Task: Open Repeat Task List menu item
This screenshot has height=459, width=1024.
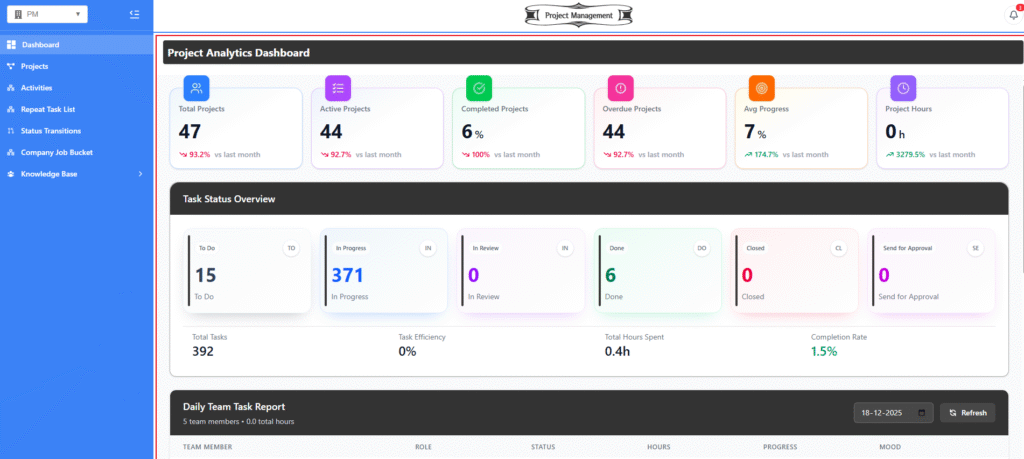Action: click(x=47, y=109)
